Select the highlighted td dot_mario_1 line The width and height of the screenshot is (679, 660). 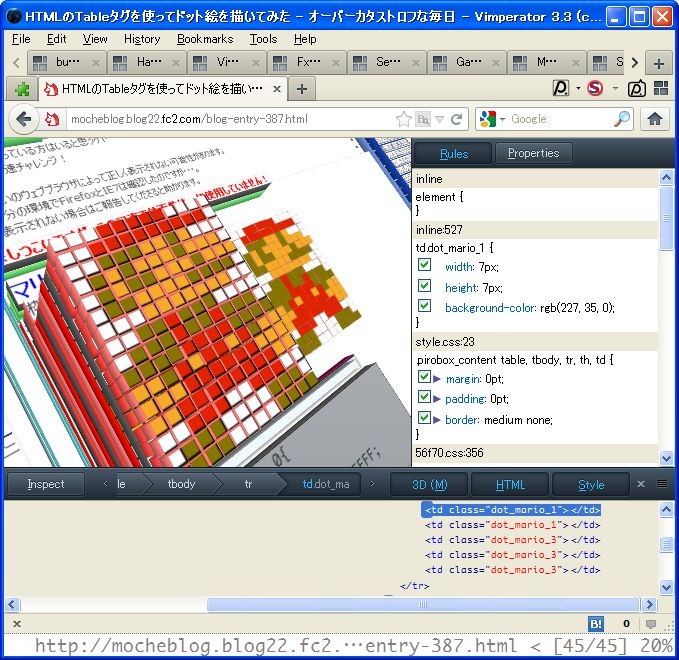coord(512,510)
